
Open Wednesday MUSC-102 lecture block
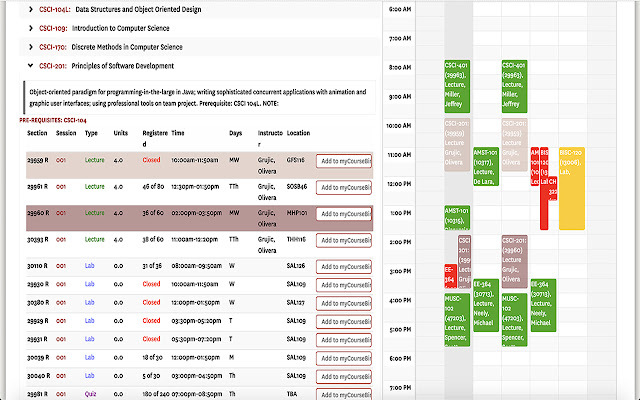(514, 320)
